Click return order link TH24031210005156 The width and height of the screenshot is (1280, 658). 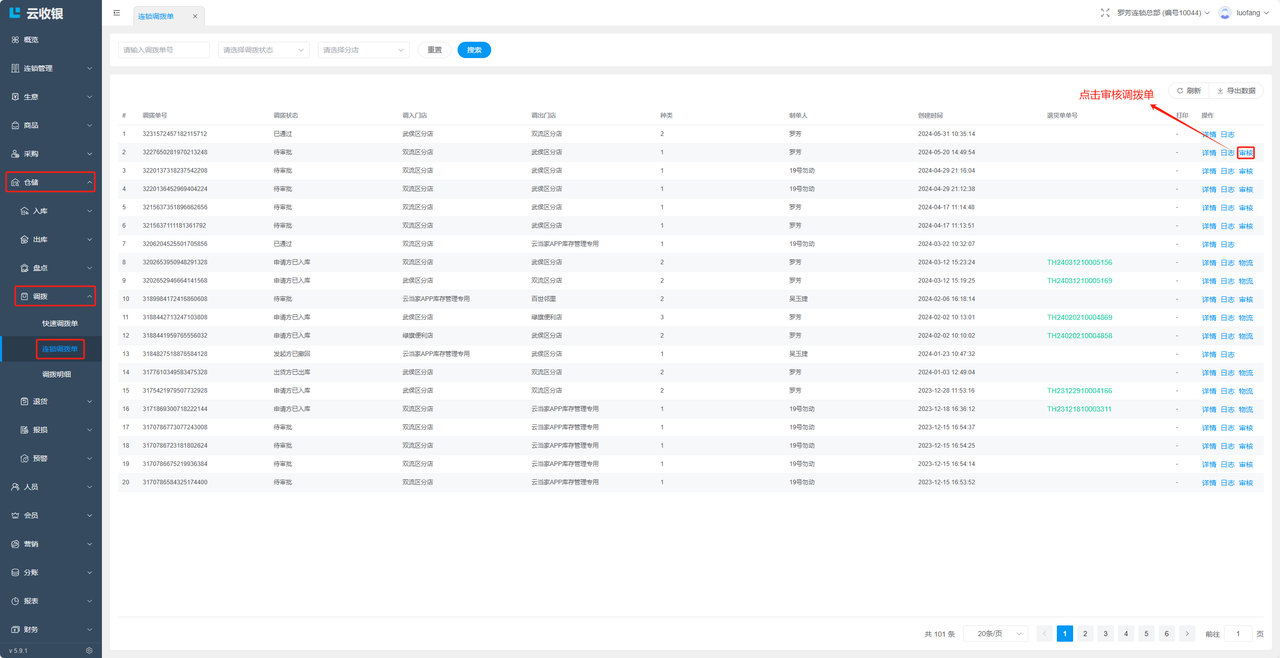pyautogui.click(x=1079, y=263)
